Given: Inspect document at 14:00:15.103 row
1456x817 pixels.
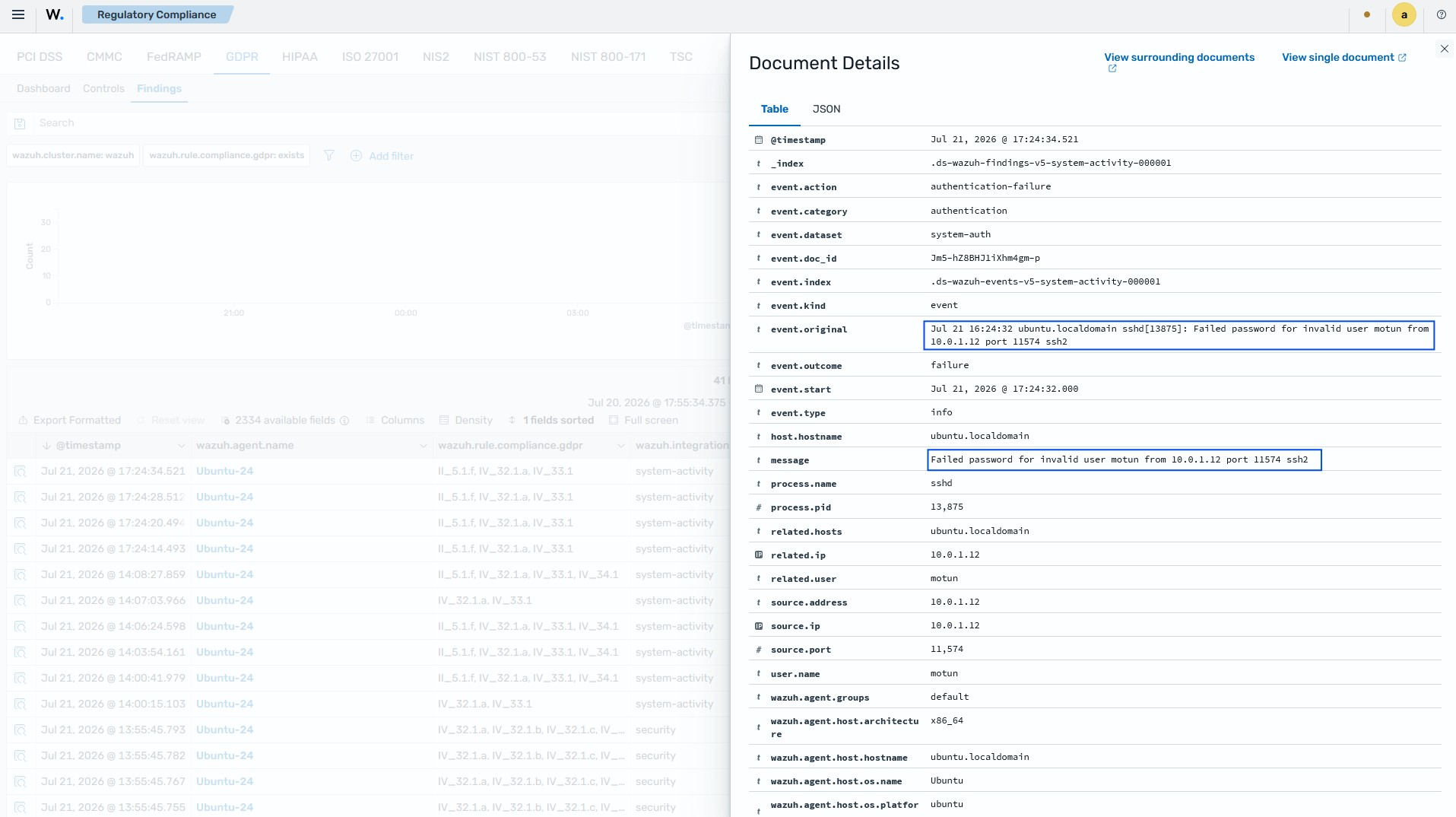Looking at the screenshot, I should [21, 704].
